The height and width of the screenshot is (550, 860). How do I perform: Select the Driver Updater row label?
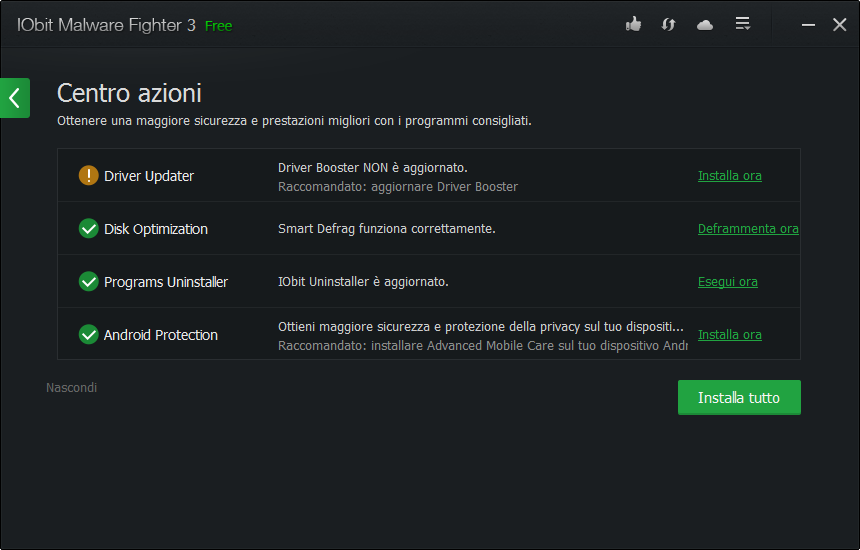(x=149, y=176)
